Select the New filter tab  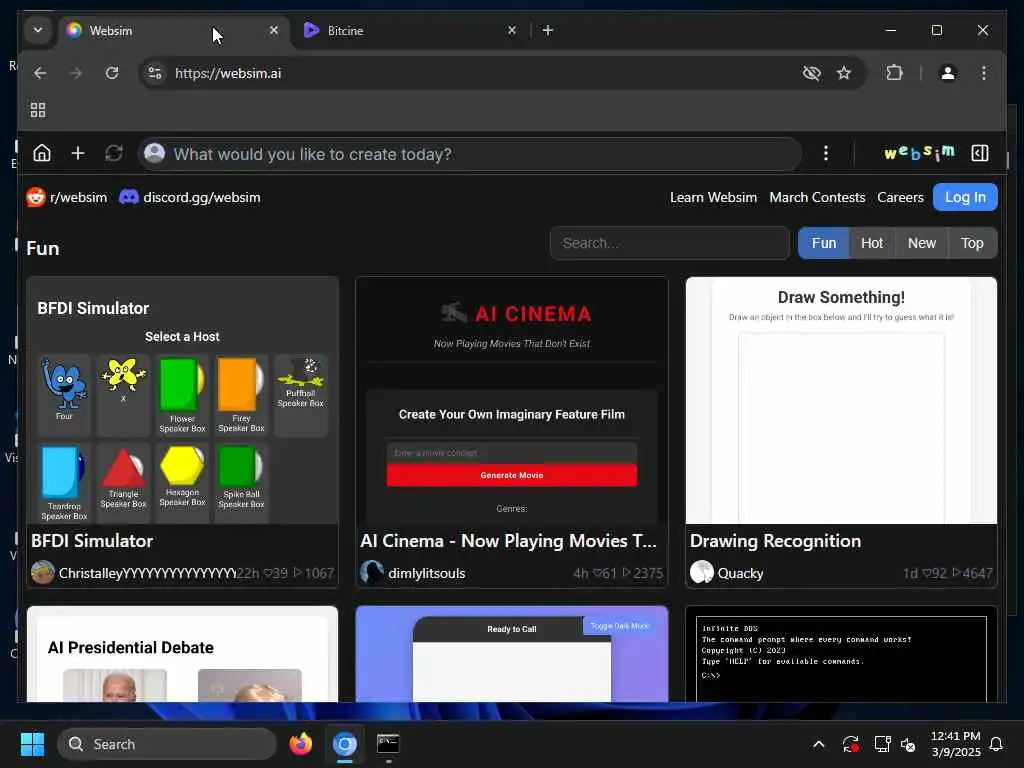coord(921,243)
